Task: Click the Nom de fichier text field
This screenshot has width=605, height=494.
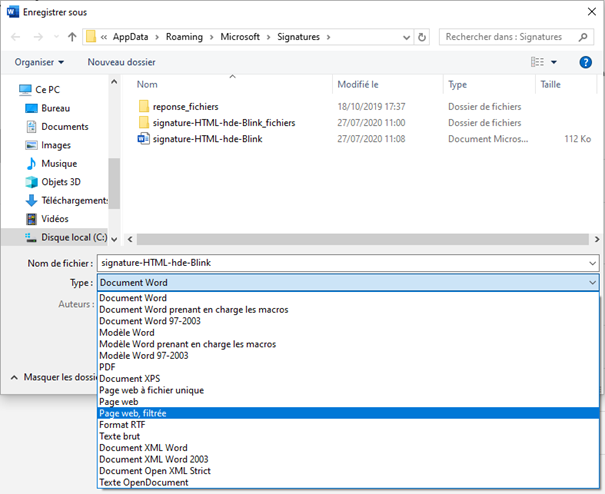Action: click(343, 263)
